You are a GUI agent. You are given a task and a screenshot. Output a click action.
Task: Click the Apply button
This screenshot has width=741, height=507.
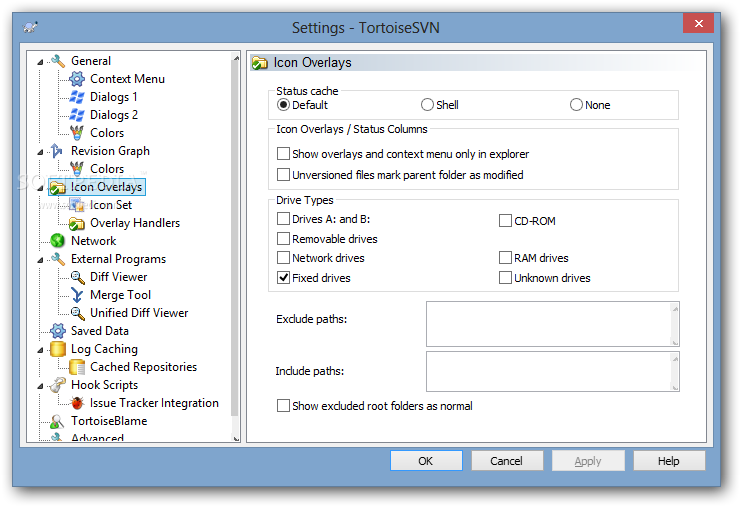[588, 461]
